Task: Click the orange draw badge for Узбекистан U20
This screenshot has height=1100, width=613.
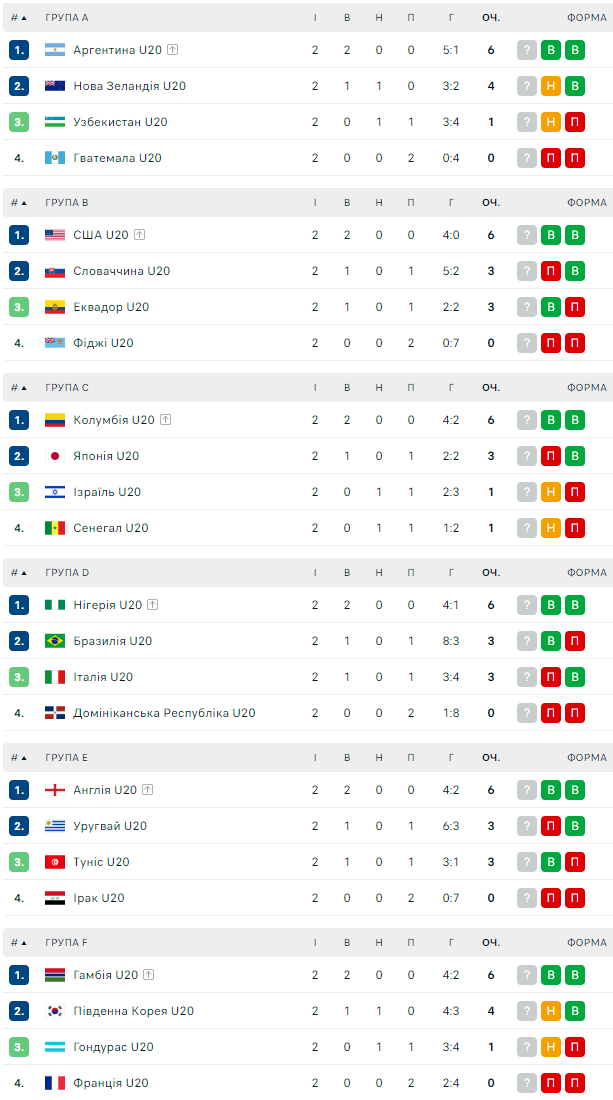Action: (x=551, y=122)
